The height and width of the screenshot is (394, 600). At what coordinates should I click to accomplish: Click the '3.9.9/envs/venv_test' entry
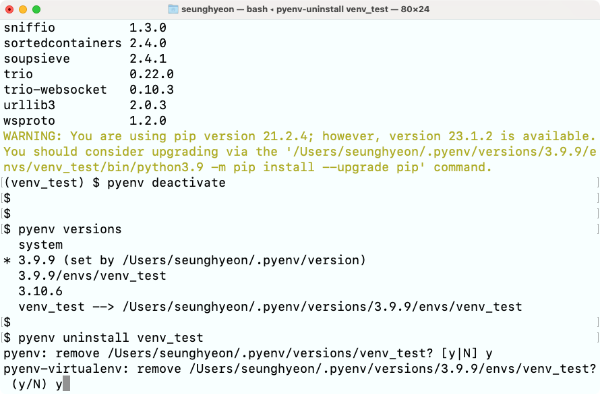point(92,276)
